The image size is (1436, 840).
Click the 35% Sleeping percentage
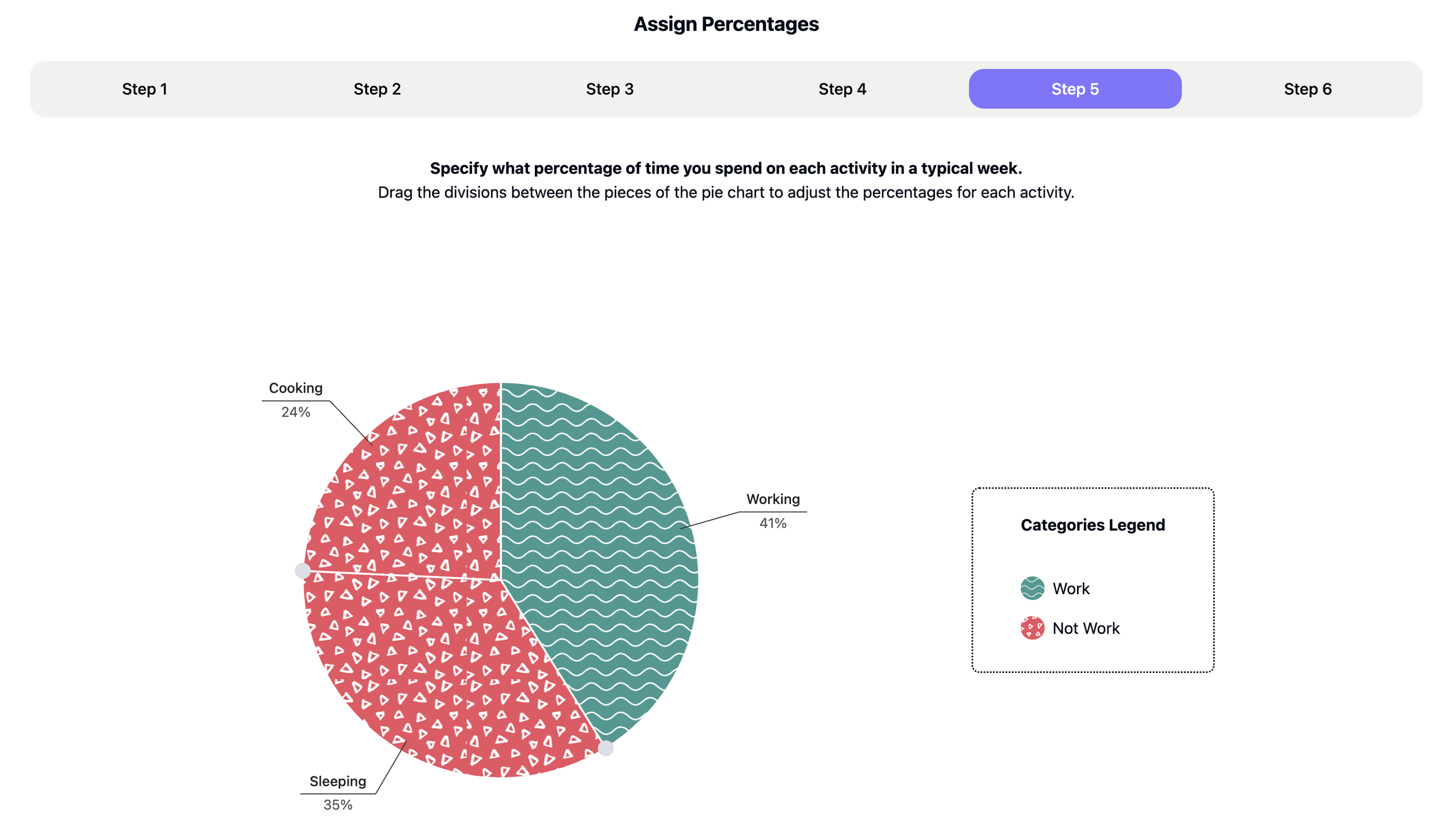pyautogui.click(x=338, y=804)
